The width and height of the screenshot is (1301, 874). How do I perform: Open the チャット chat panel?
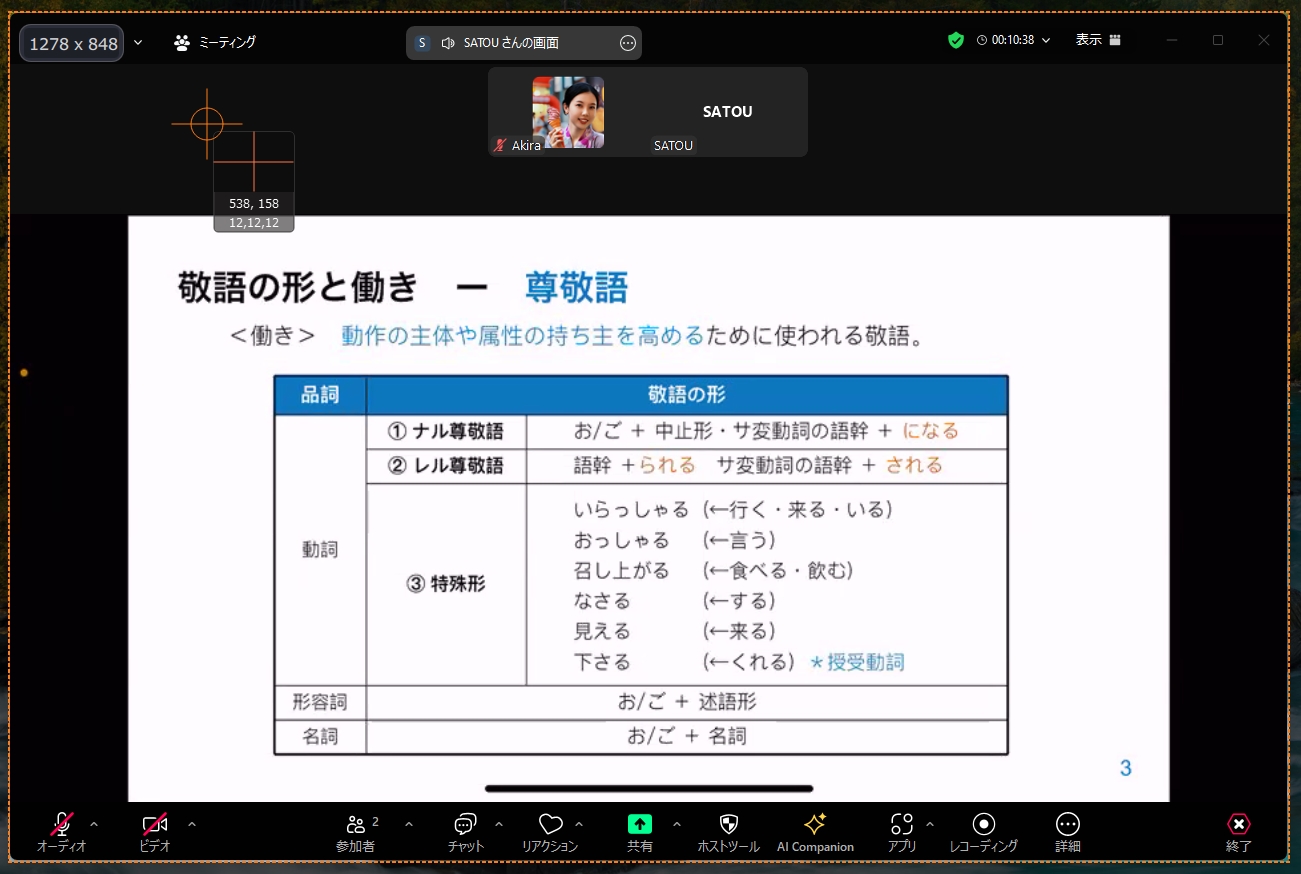(465, 825)
